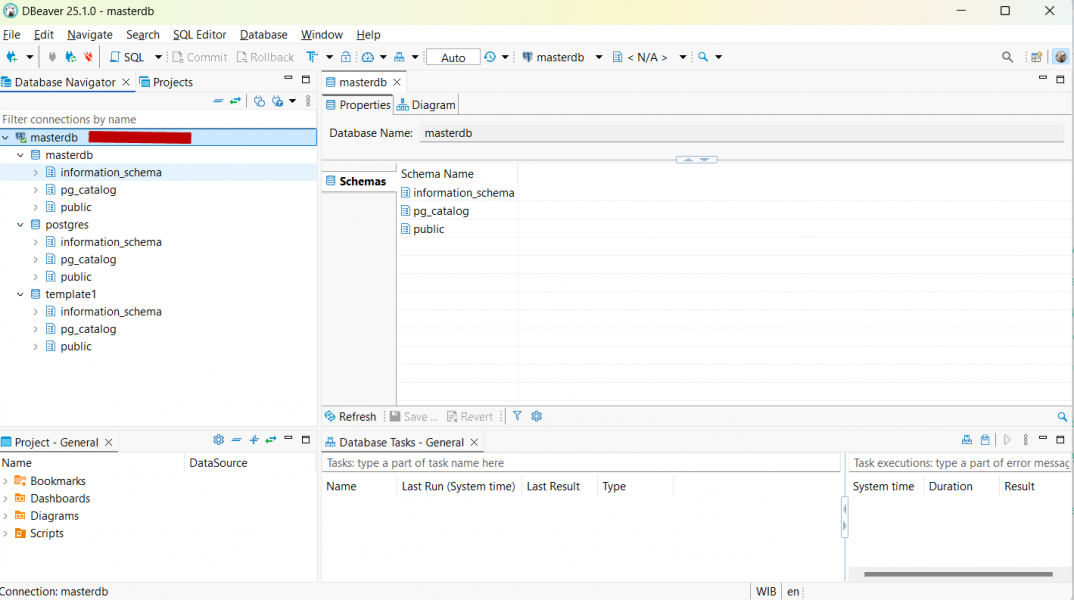The width and height of the screenshot is (1074, 600).
Task: Toggle Link with Editor in Database Navigator
Action: click(236, 101)
